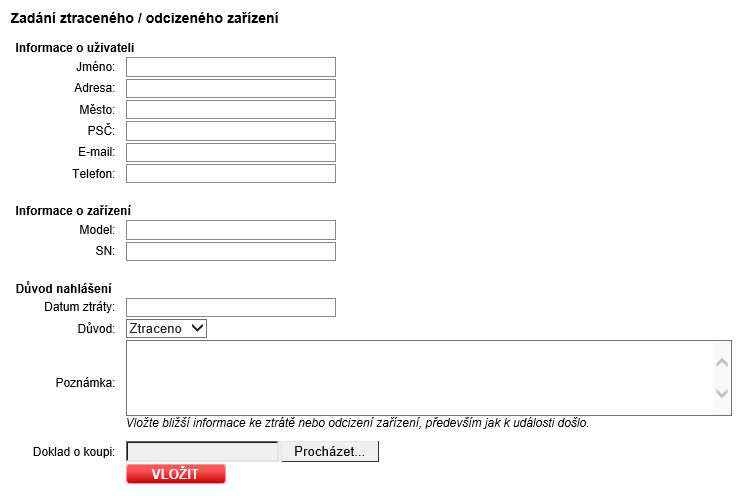This screenshot has width=743, height=496.
Task: Click the Doklad o koupi file field
Action: point(203,452)
